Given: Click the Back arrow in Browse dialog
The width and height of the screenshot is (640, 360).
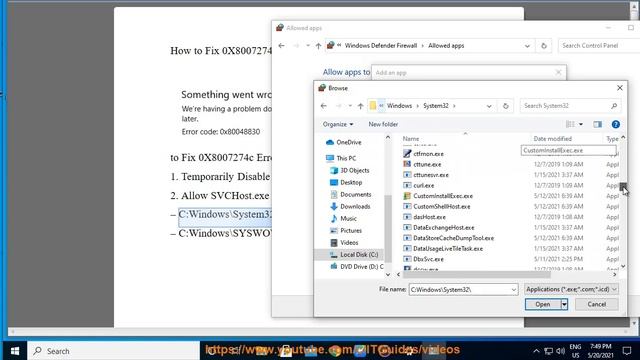Looking at the screenshot, I should coord(324,106).
